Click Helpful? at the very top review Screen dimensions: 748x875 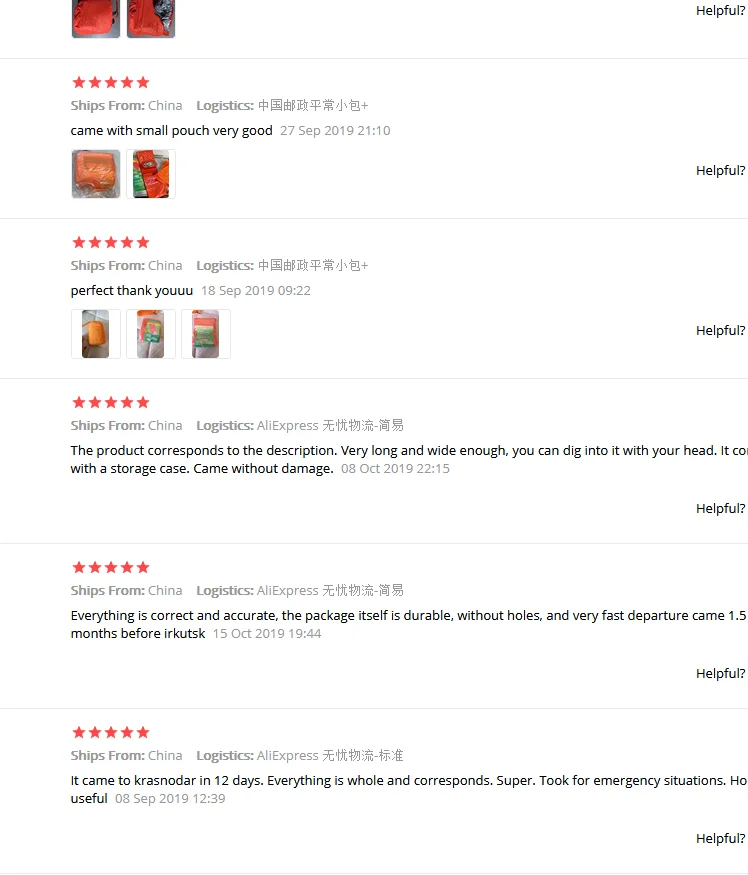coord(720,10)
